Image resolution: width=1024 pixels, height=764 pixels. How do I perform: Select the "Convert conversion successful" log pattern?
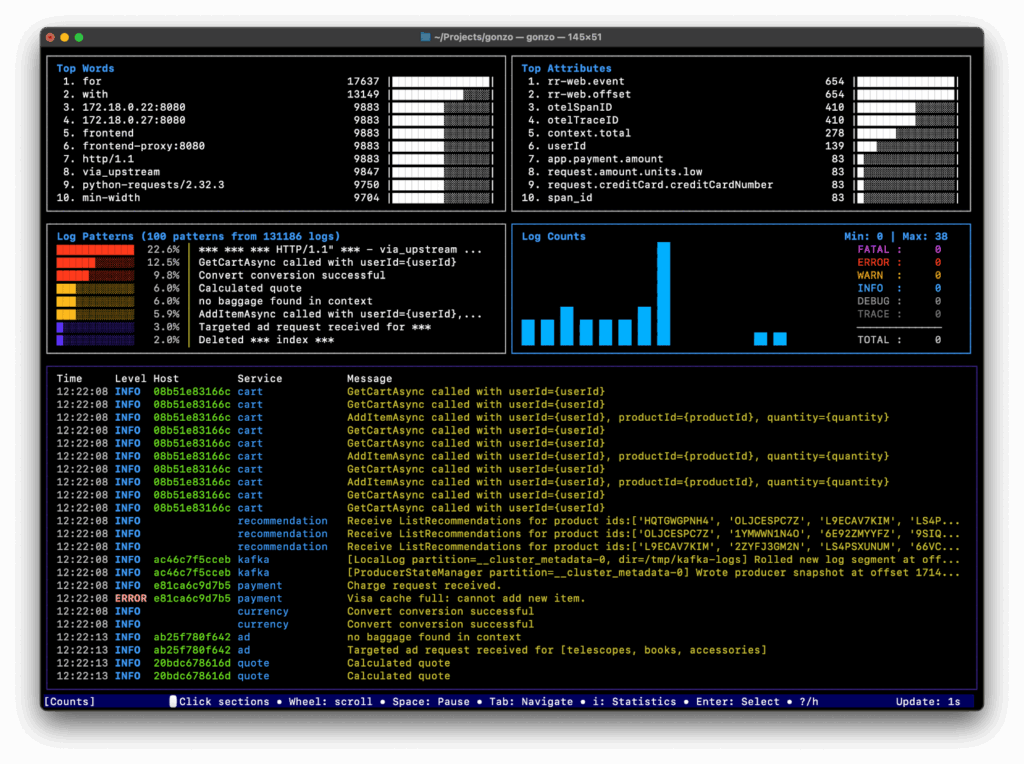pyautogui.click(x=291, y=276)
